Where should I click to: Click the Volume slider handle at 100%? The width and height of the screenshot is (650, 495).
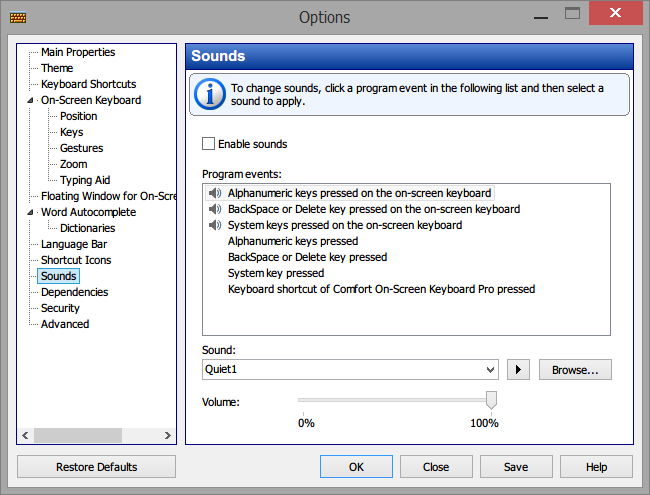pos(491,400)
